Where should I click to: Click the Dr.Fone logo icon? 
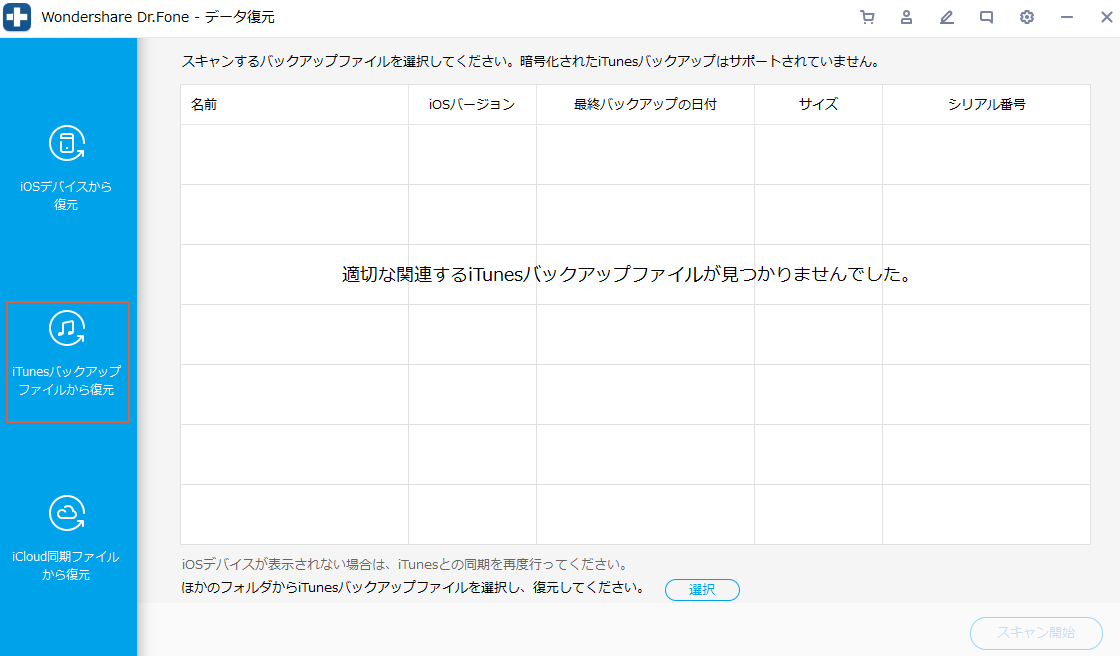tap(17, 17)
